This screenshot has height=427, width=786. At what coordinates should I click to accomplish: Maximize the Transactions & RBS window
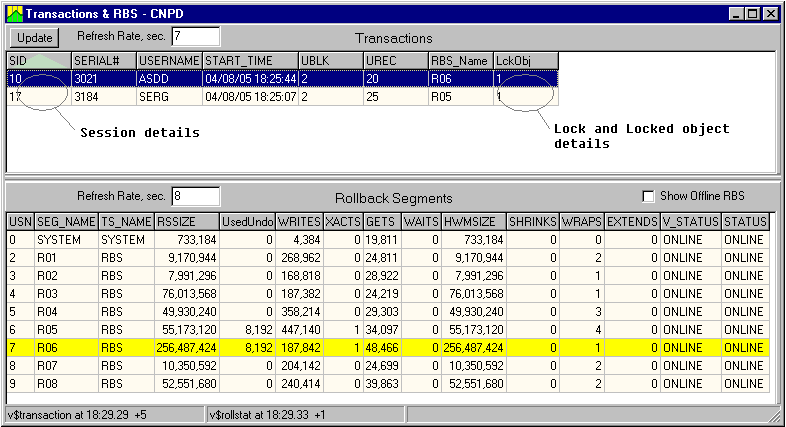[x=752, y=14]
